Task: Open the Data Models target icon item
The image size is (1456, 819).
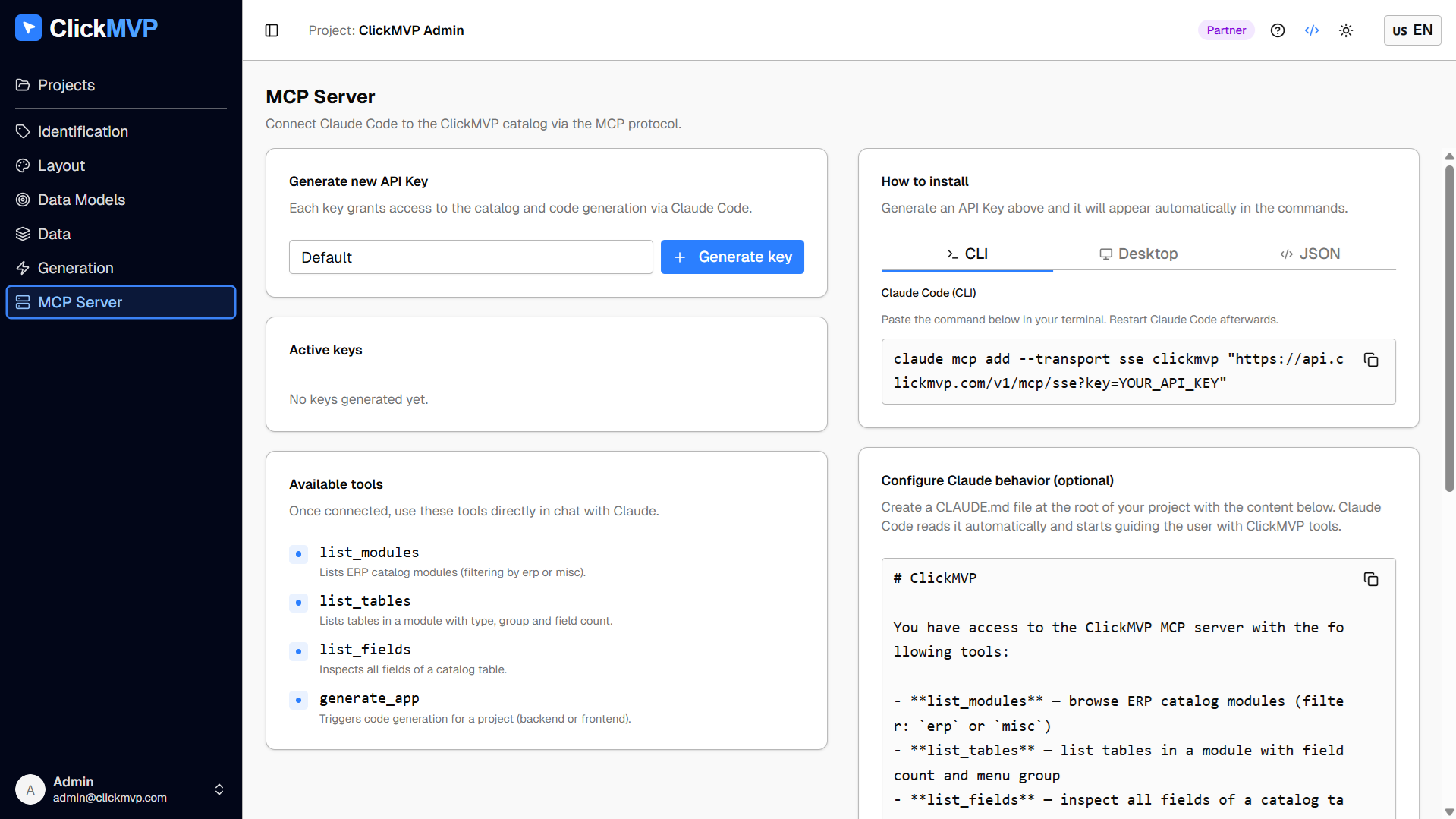Action: [x=81, y=200]
